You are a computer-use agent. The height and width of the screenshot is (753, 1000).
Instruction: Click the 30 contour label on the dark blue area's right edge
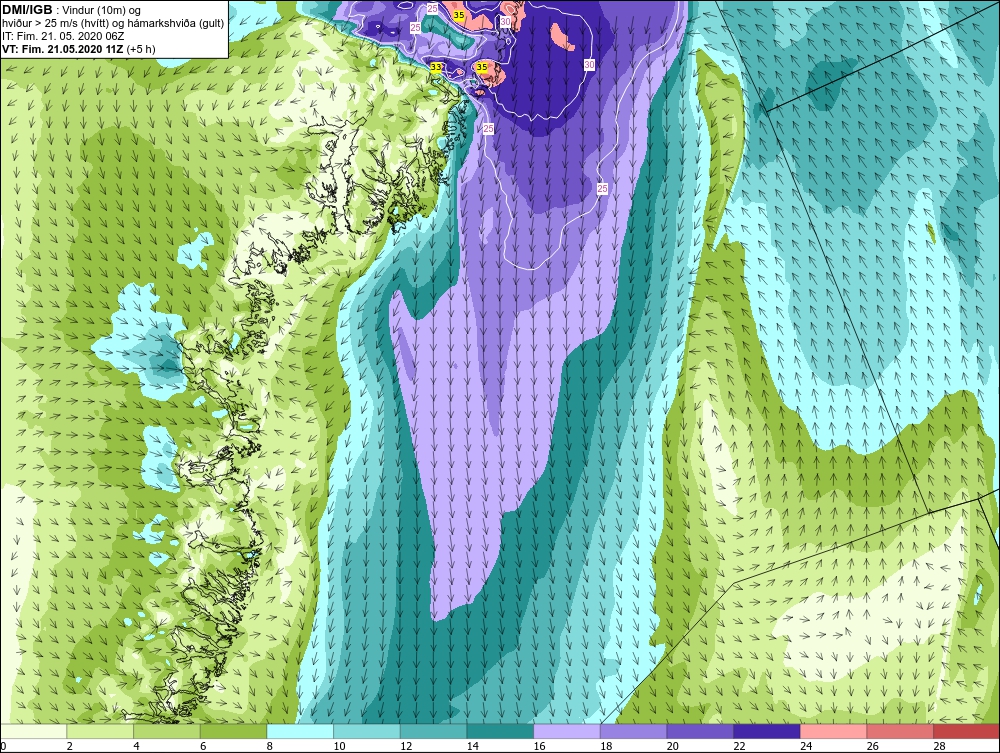click(x=589, y=65)
